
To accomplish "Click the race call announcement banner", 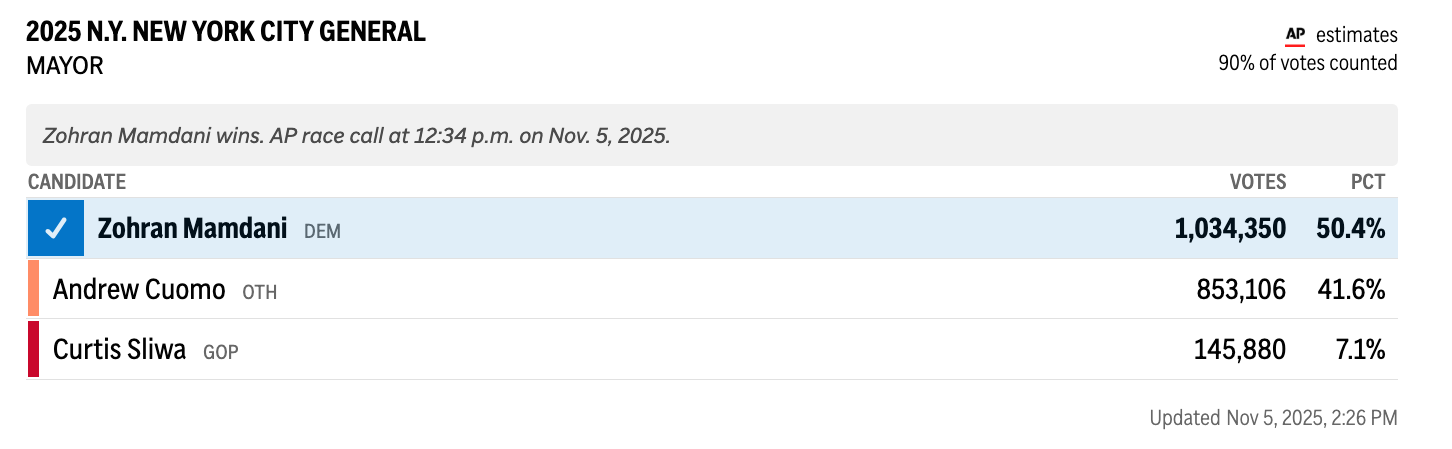I will (711, 135).
